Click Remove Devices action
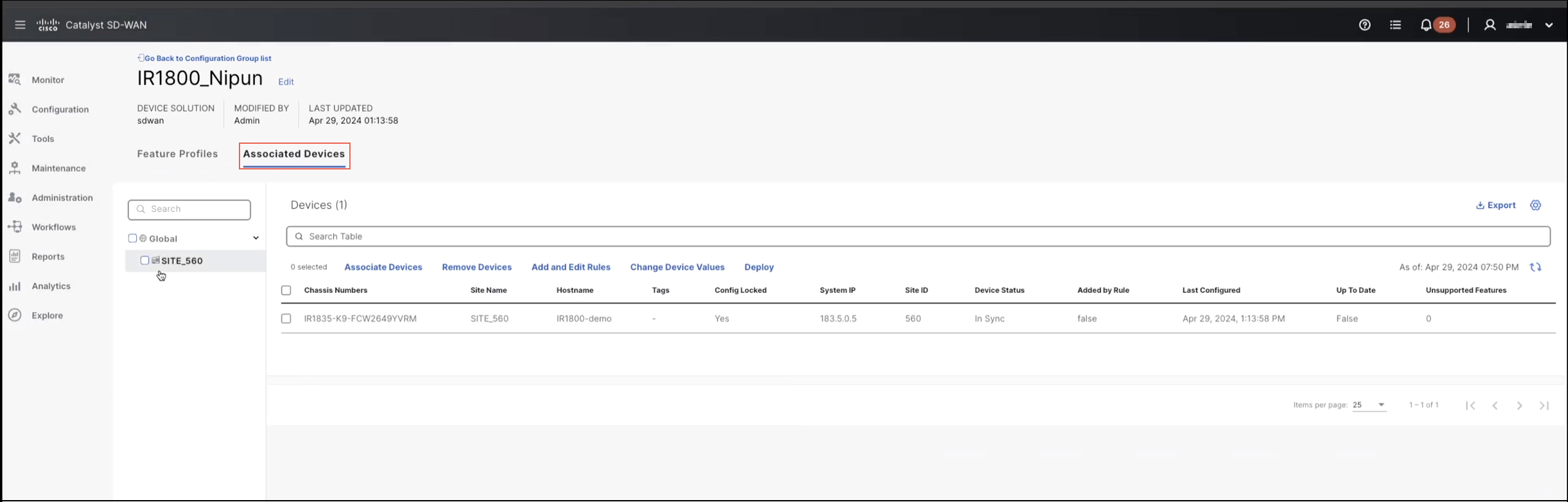The image size is (1568, 502). [476, 267]
